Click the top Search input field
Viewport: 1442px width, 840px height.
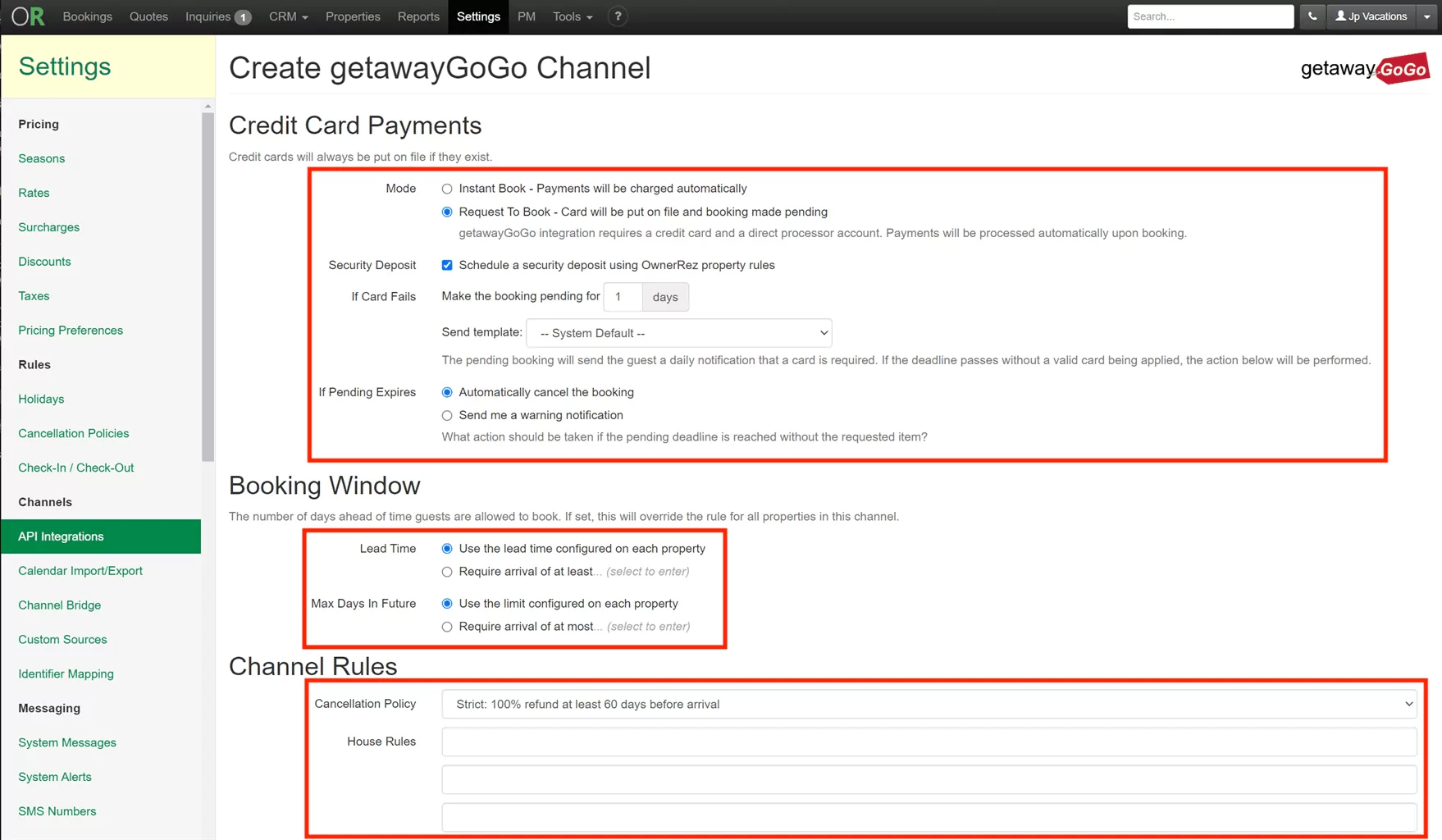click(1210, 16)
